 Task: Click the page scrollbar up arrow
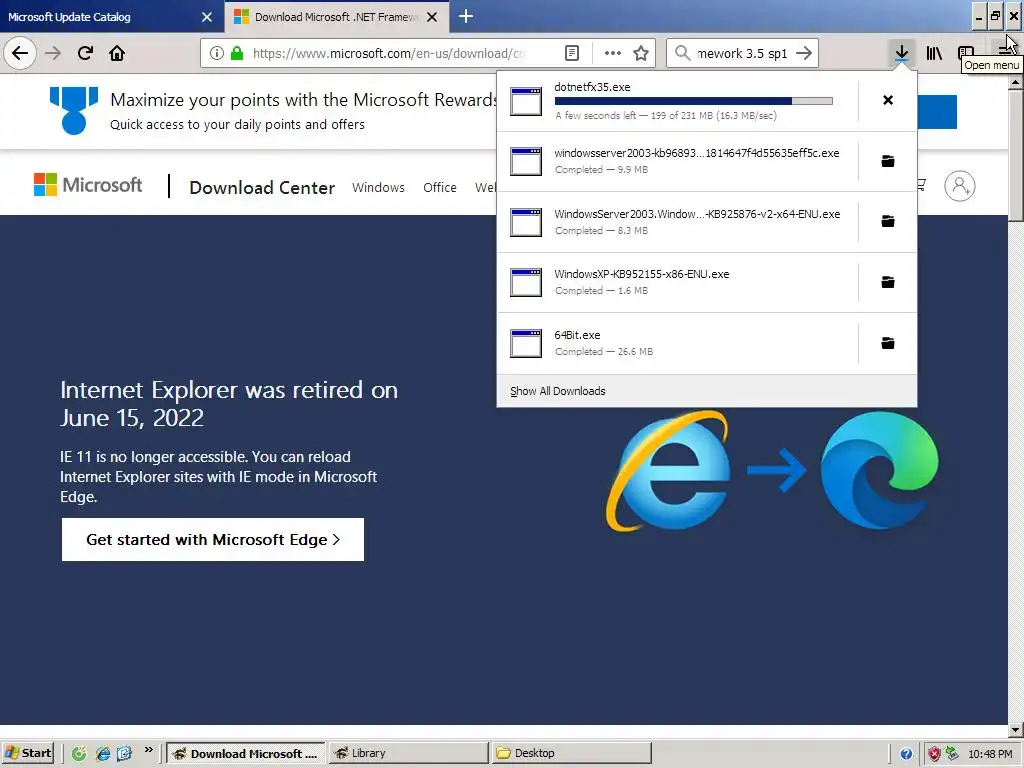(1016, 83)
